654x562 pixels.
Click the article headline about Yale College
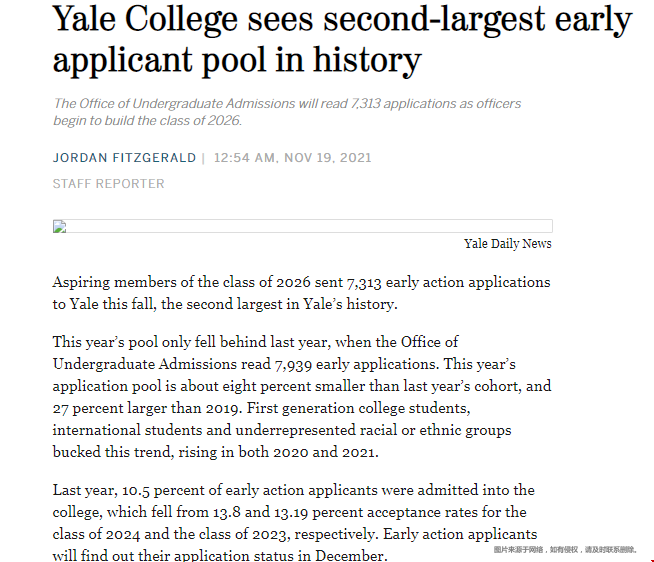coord(342,39)
